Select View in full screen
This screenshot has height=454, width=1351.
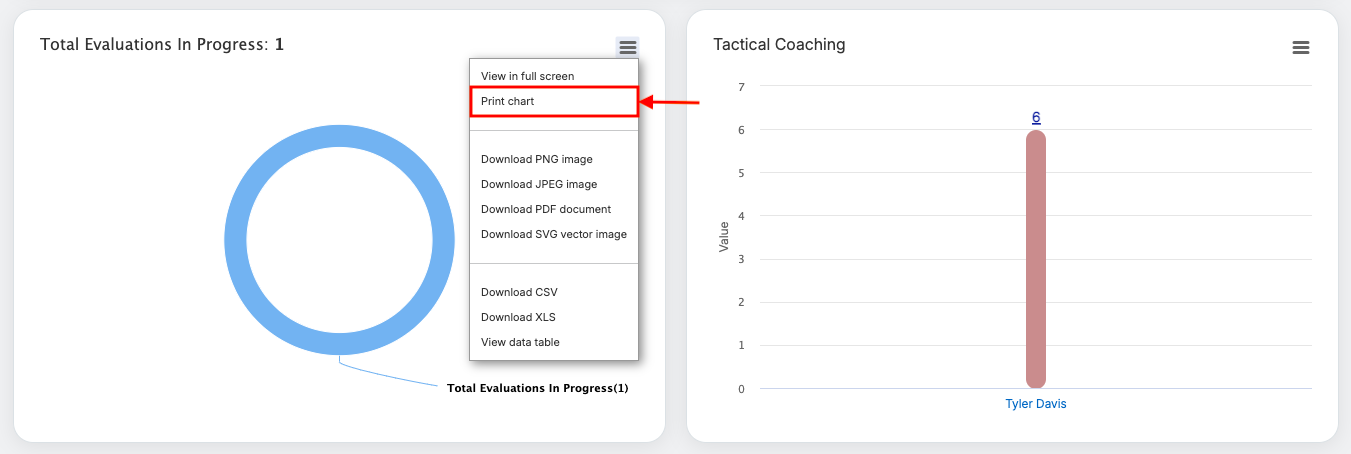pyautogui.click(x=527, y=76)
